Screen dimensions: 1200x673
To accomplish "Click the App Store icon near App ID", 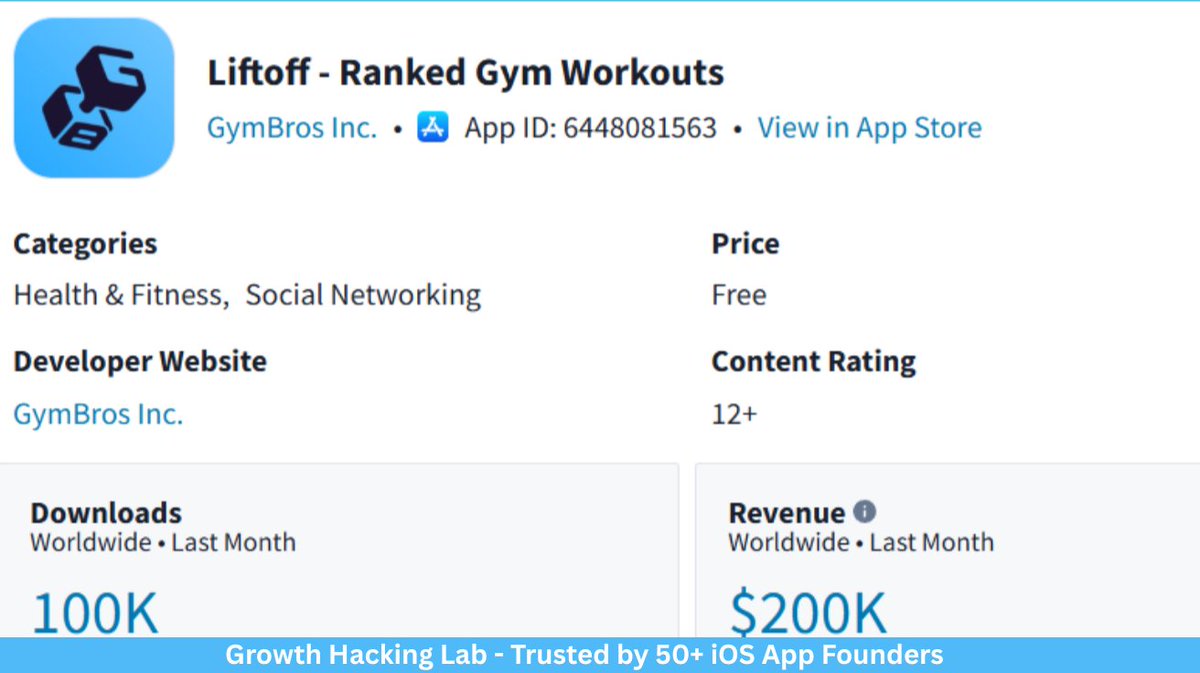I will 433,128.
